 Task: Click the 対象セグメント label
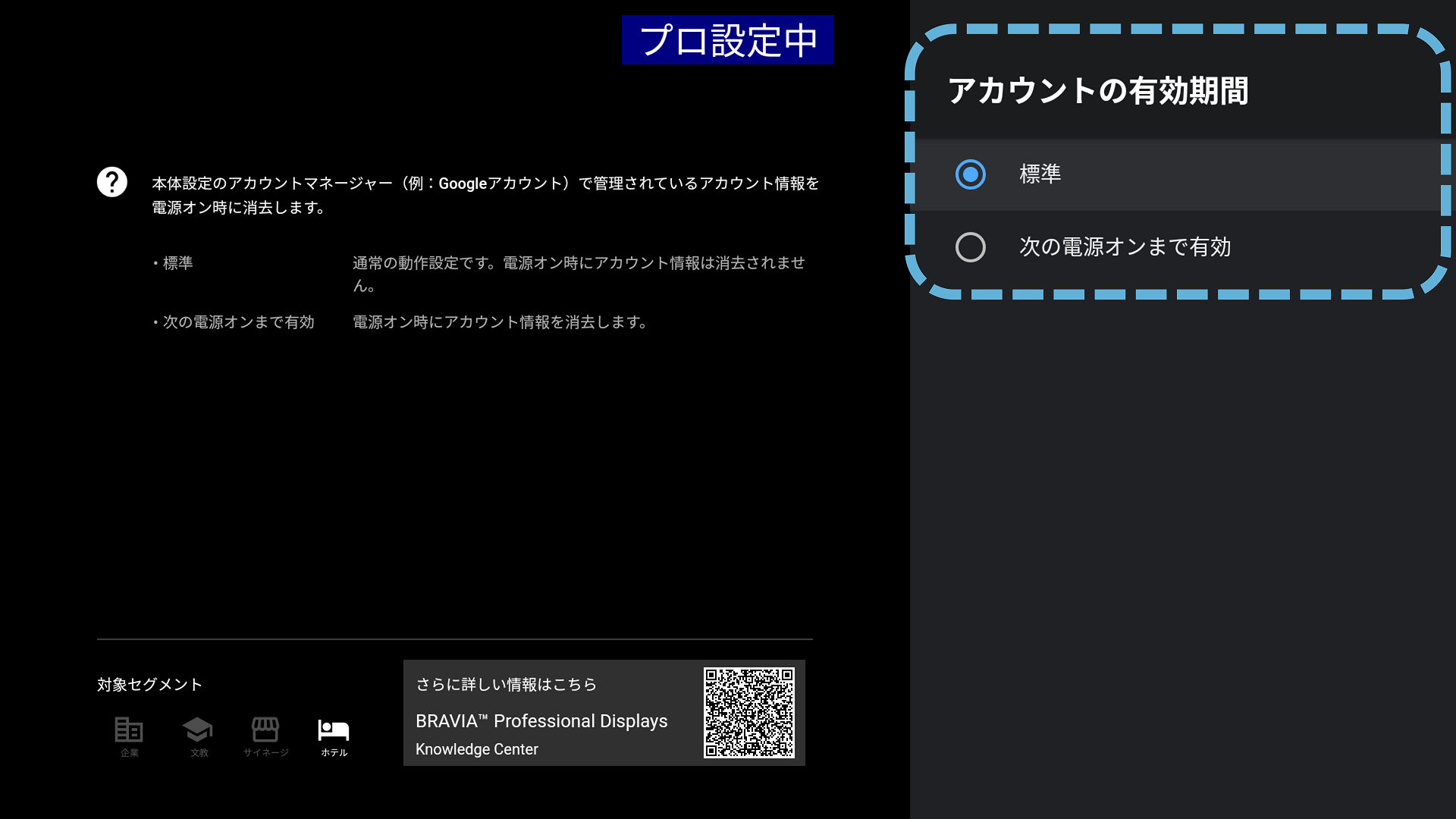(150, 685)
